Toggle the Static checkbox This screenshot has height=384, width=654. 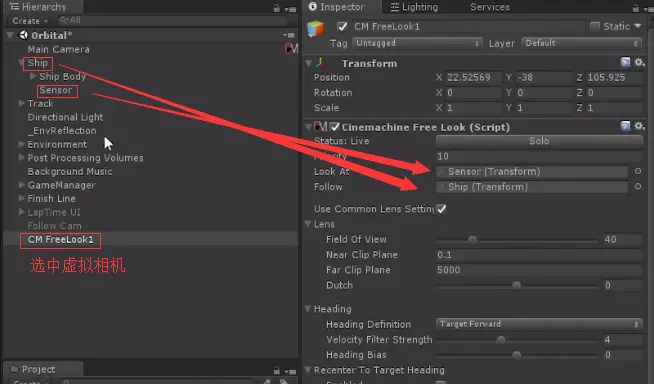[595, 26]
